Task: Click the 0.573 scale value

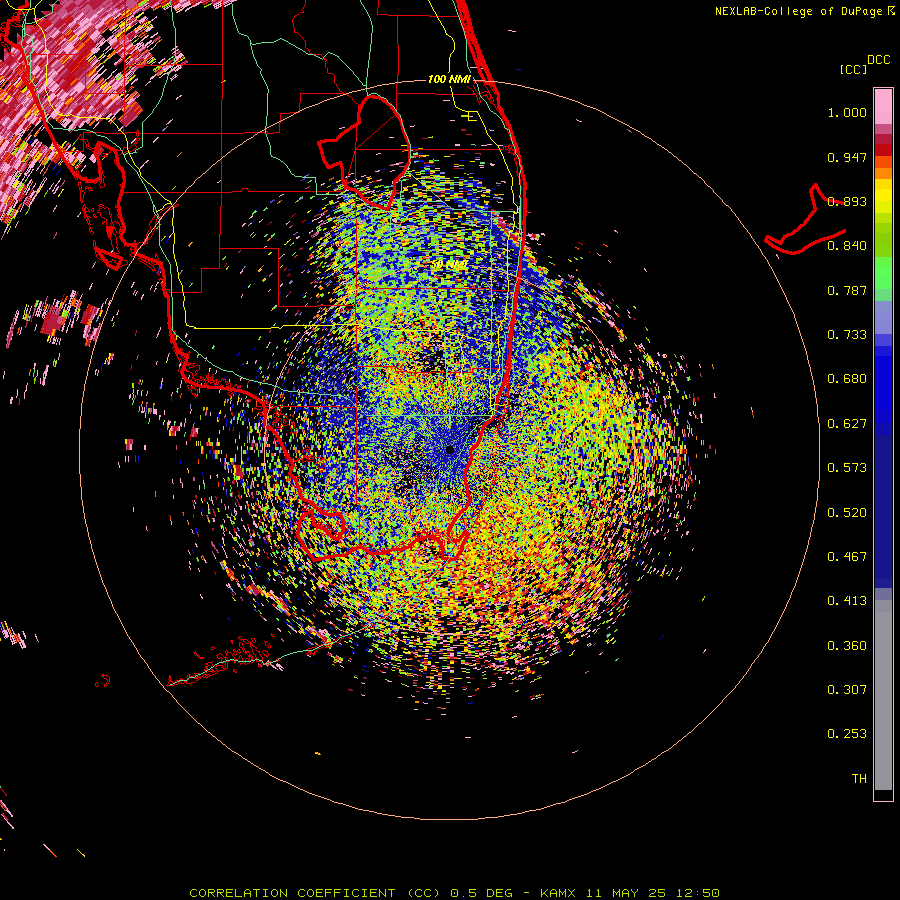Action: click(847, 468)
